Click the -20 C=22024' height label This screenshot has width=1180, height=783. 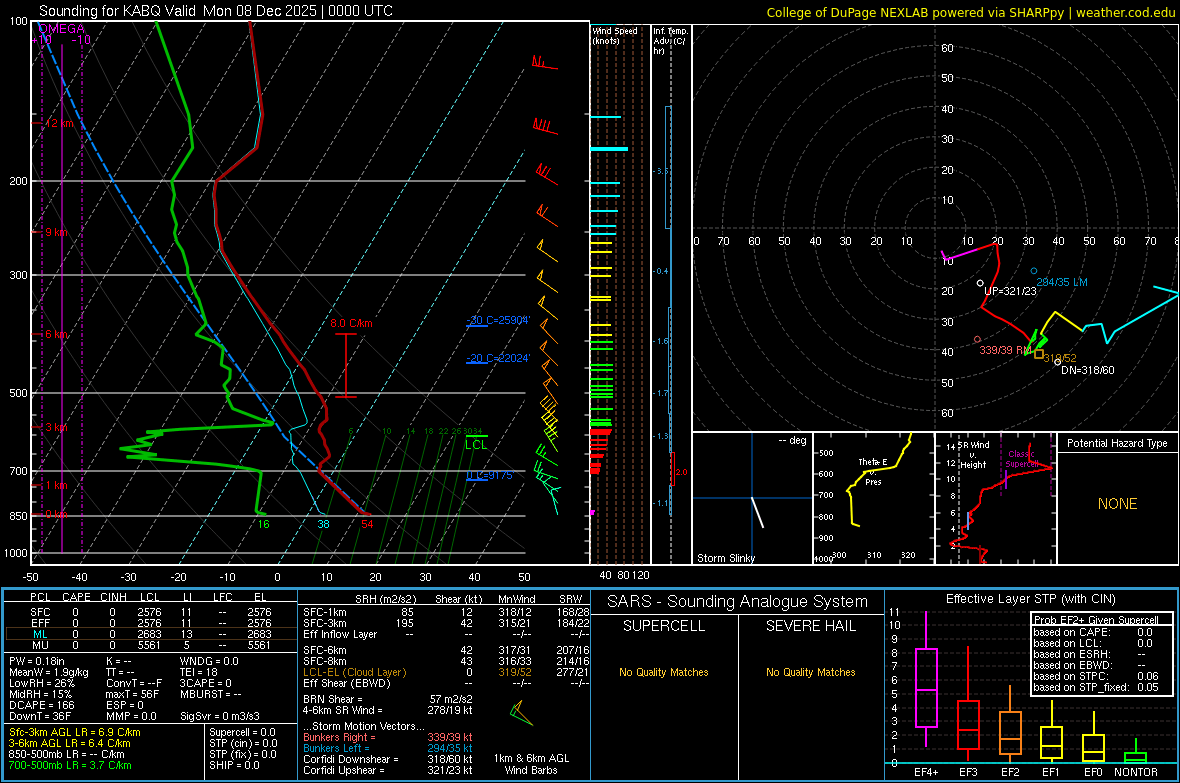pos(498,358)
